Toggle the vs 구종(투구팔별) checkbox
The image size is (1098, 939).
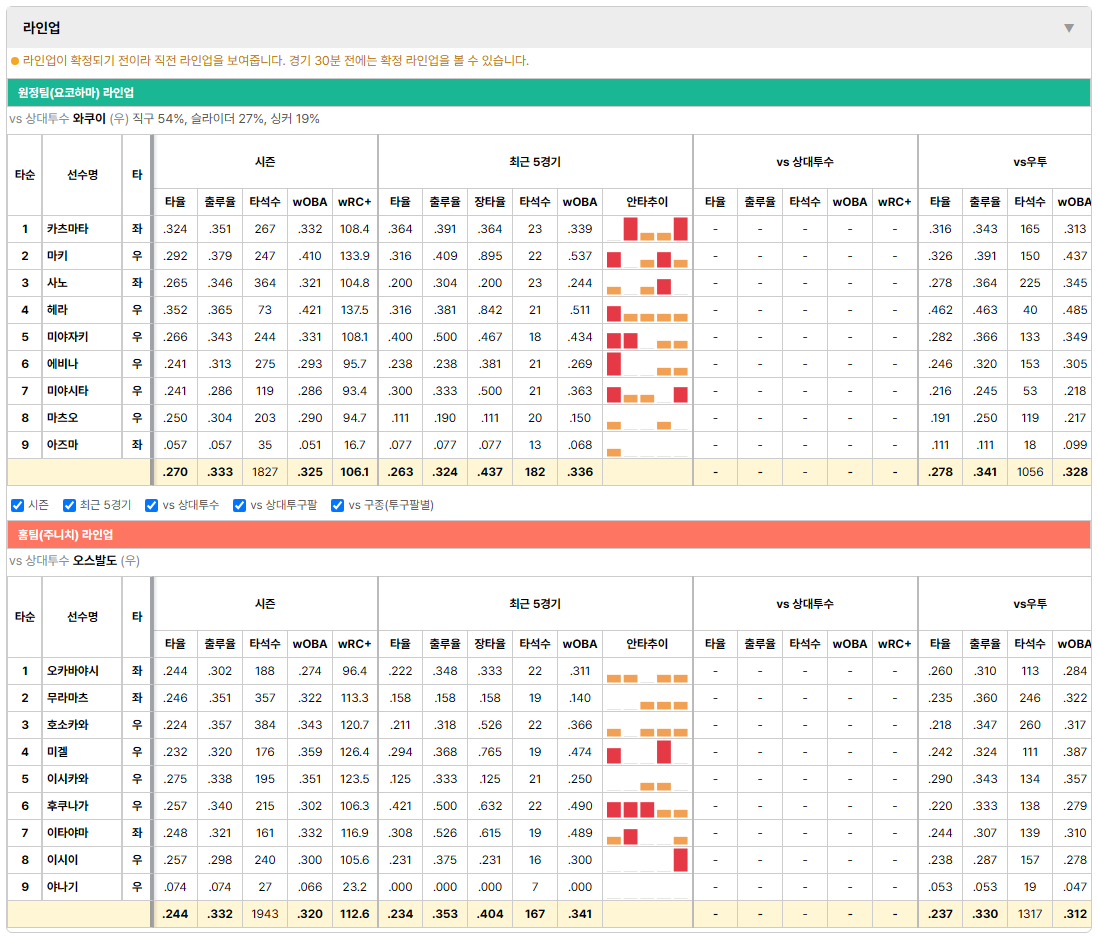(x=338, y=506)
